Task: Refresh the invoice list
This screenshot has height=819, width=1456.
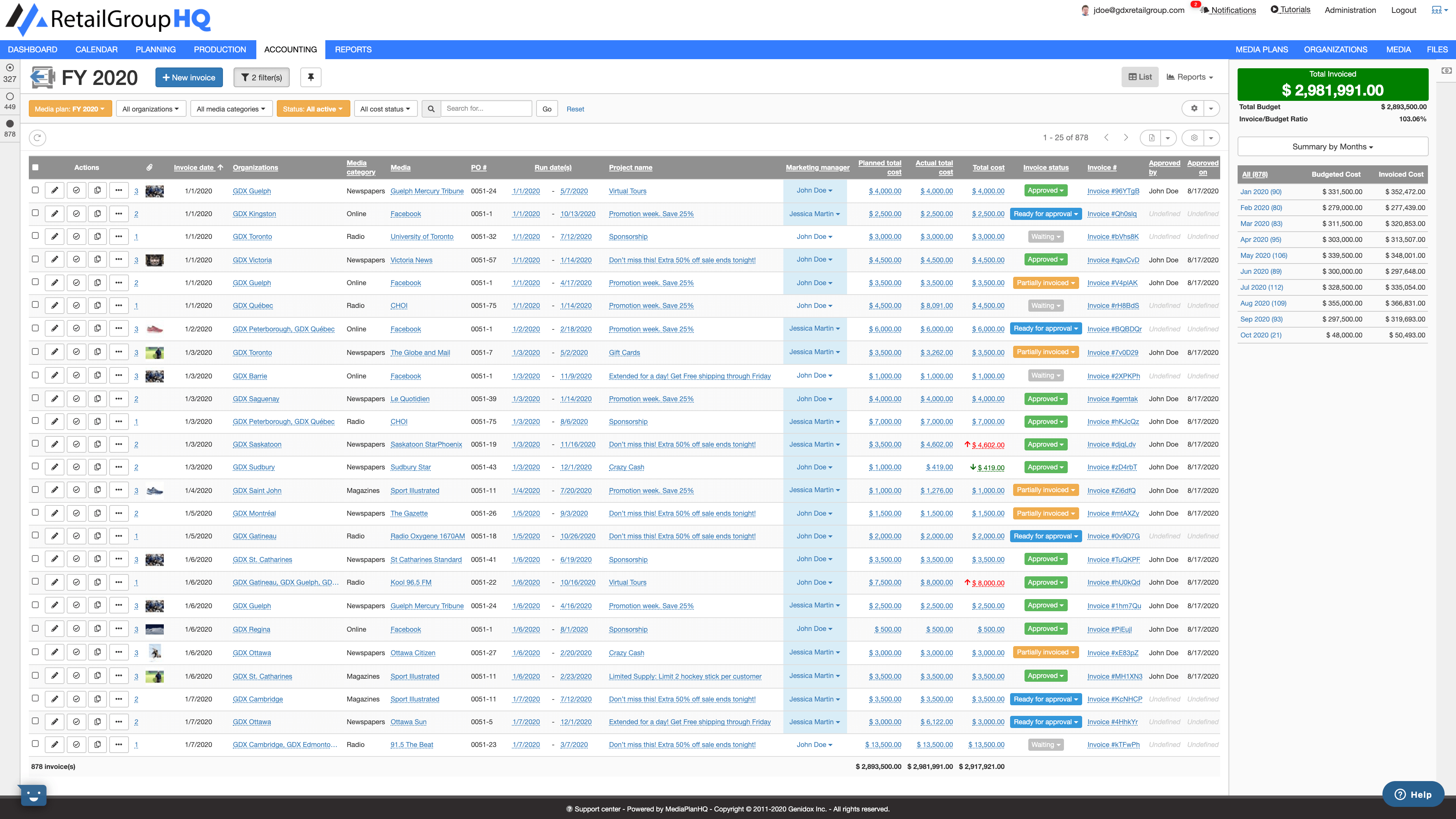Action: point(37,137)
